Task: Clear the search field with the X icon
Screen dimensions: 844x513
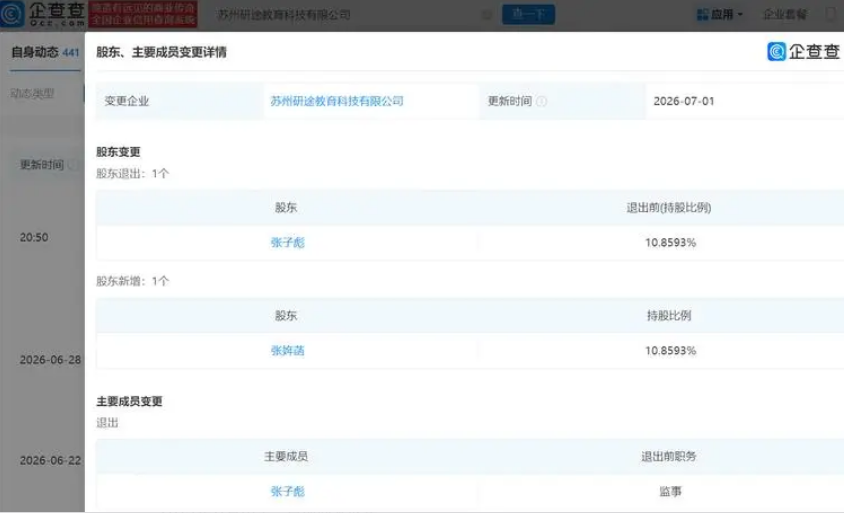Action: click(x=487, y=15)
